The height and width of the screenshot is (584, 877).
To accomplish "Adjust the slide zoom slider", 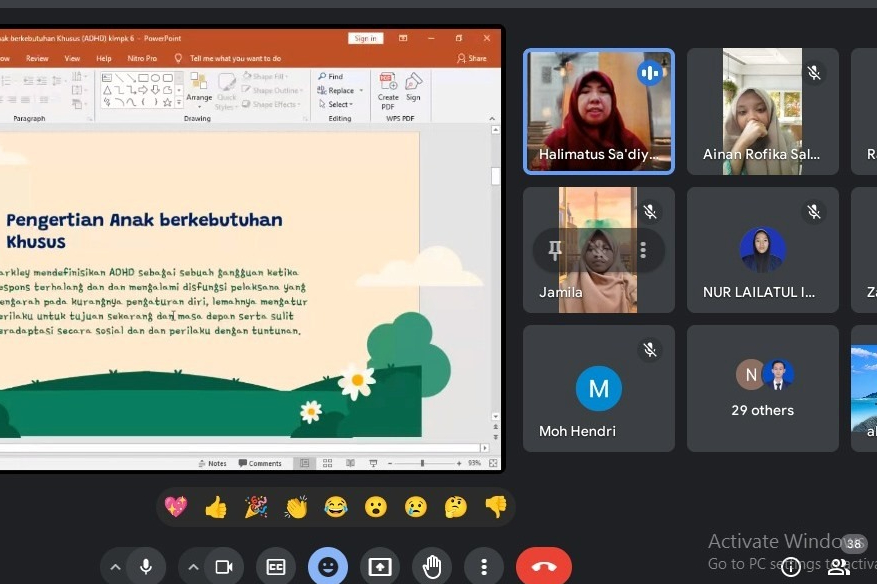I will tap(422, 463).
